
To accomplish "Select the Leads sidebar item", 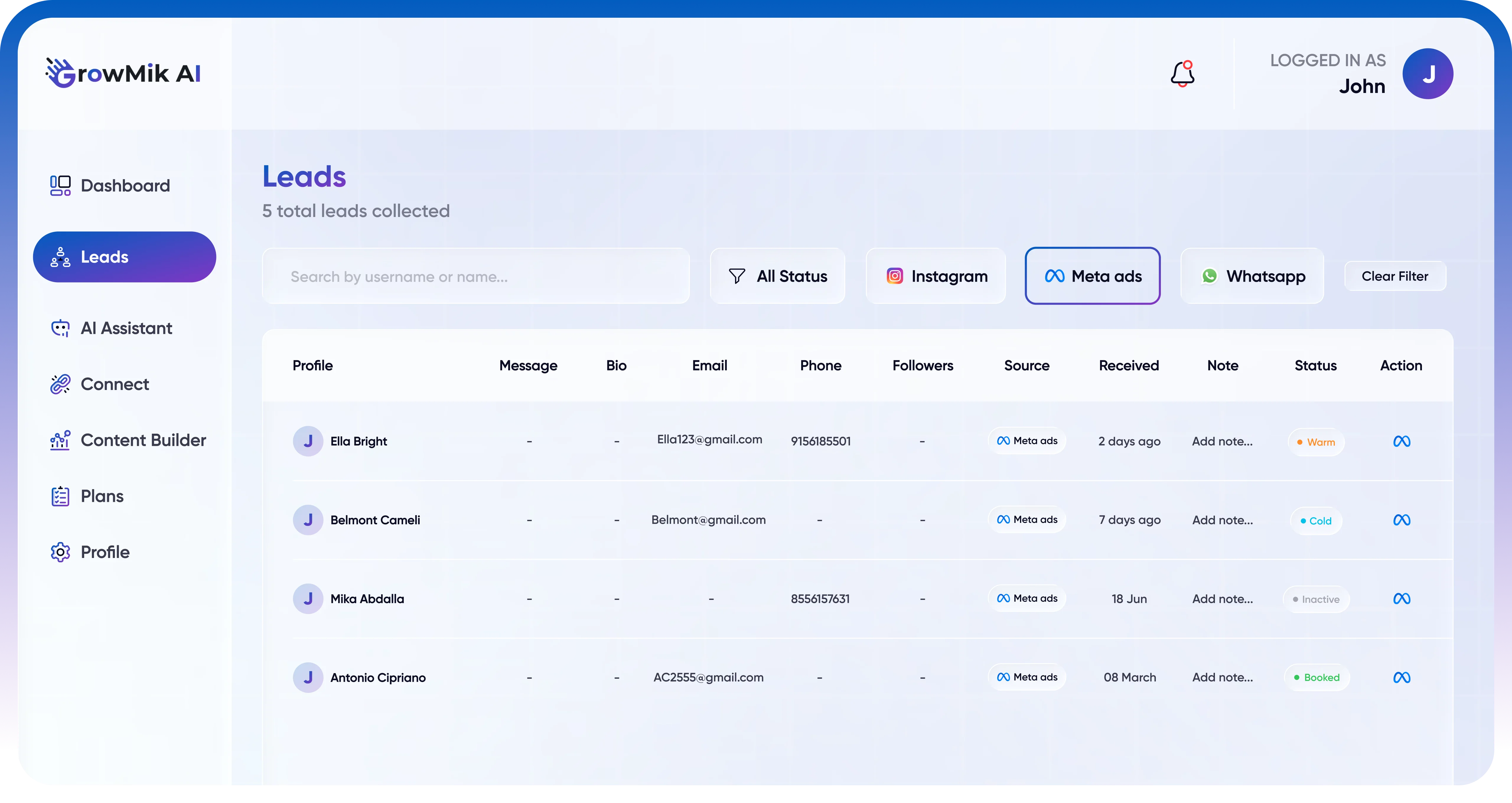I will (124, 257).
